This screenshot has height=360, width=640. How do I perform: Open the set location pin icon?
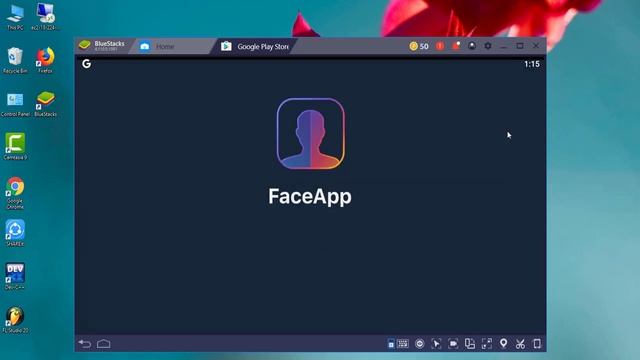point(504,344)
